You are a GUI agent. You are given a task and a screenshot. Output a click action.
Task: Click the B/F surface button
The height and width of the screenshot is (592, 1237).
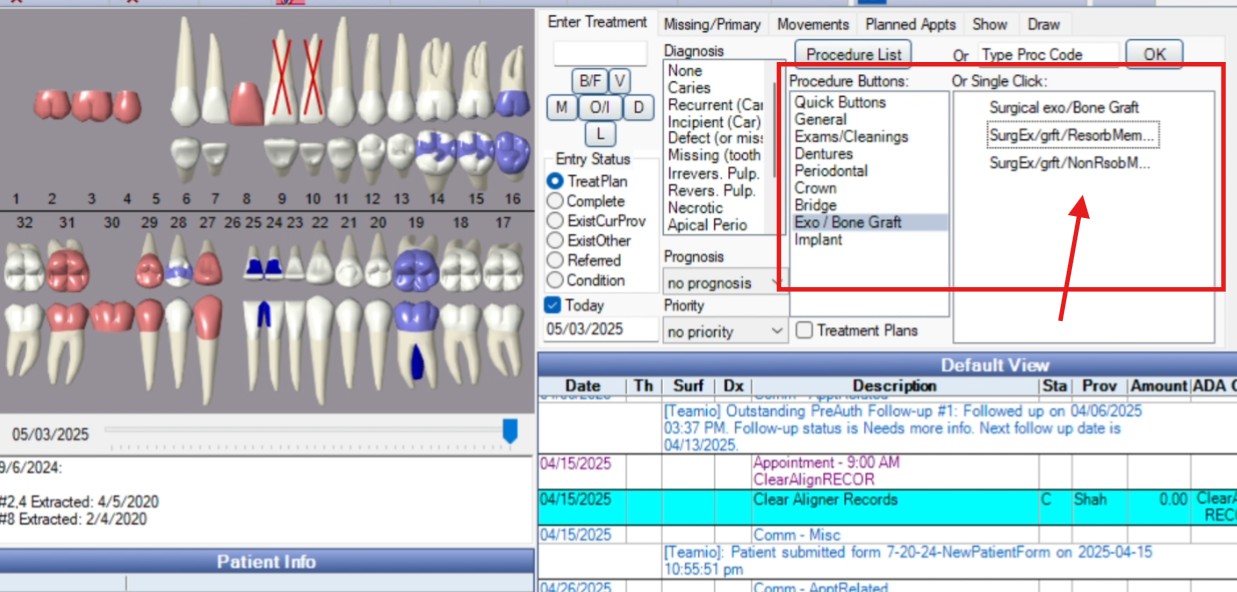pyautogui.click(x=590, y=81)
